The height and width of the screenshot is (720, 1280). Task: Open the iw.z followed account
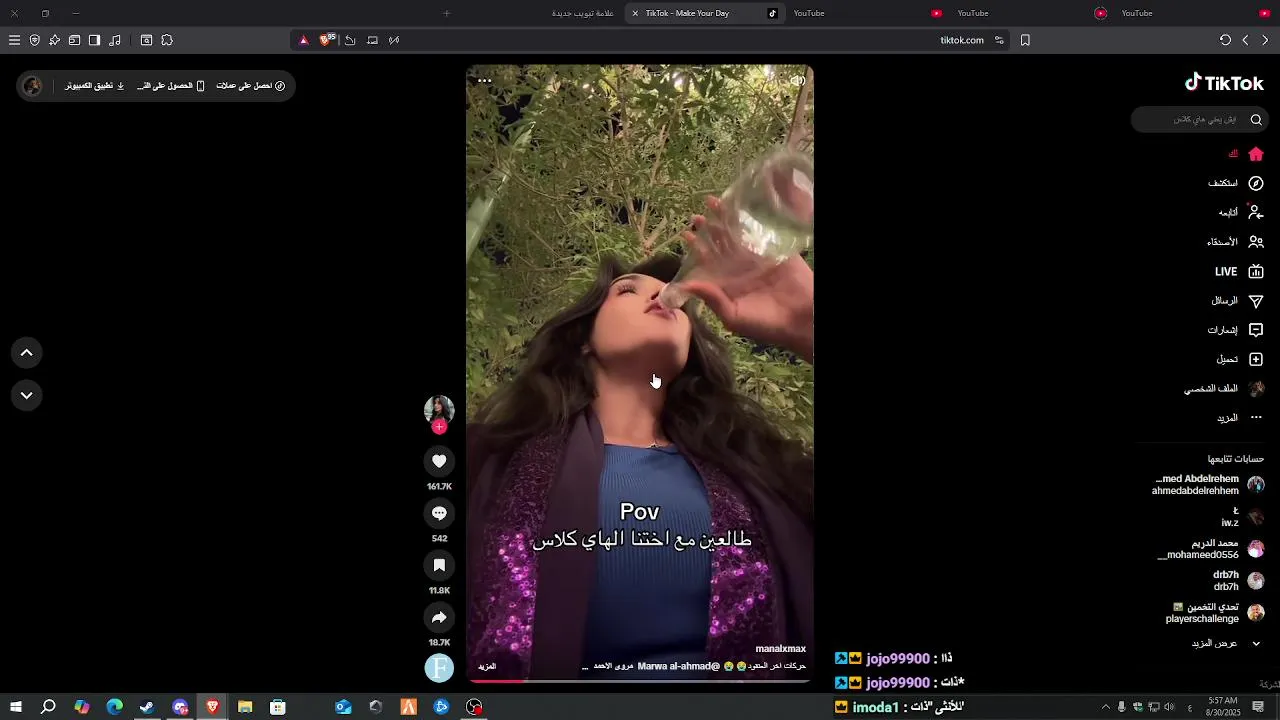[x=1241, y=517]
